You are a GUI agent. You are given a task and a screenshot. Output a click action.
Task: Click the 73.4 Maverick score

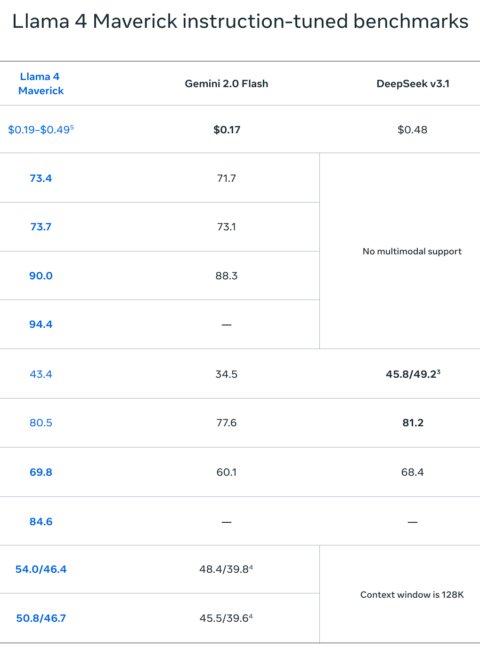tap(41, 178)
